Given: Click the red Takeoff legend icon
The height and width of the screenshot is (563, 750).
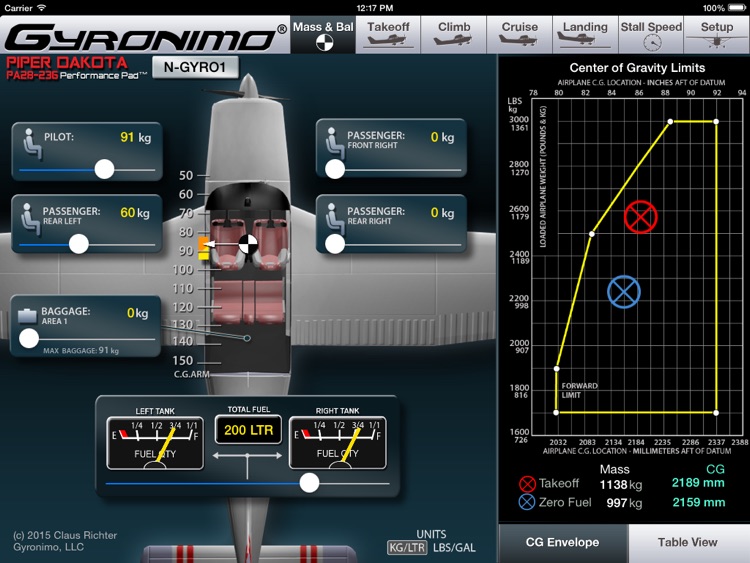Looking at the screenshot, I should (527, 484).
